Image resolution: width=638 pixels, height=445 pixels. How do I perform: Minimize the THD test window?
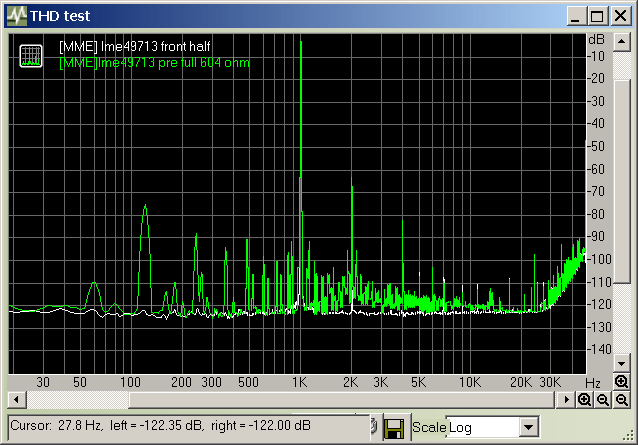(576, 16)
